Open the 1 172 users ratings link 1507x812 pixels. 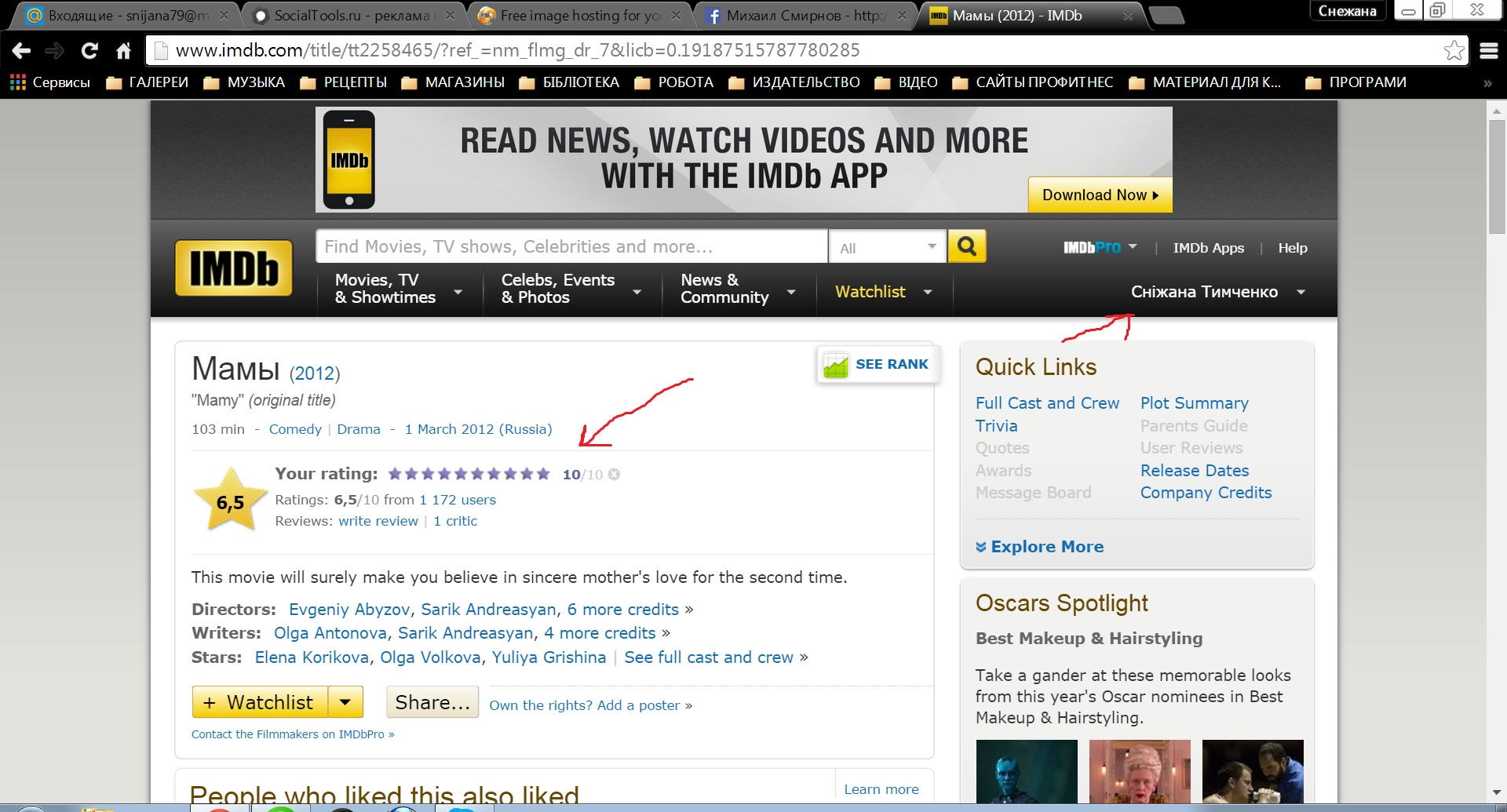pyautogui.click(x=458, y=500)
